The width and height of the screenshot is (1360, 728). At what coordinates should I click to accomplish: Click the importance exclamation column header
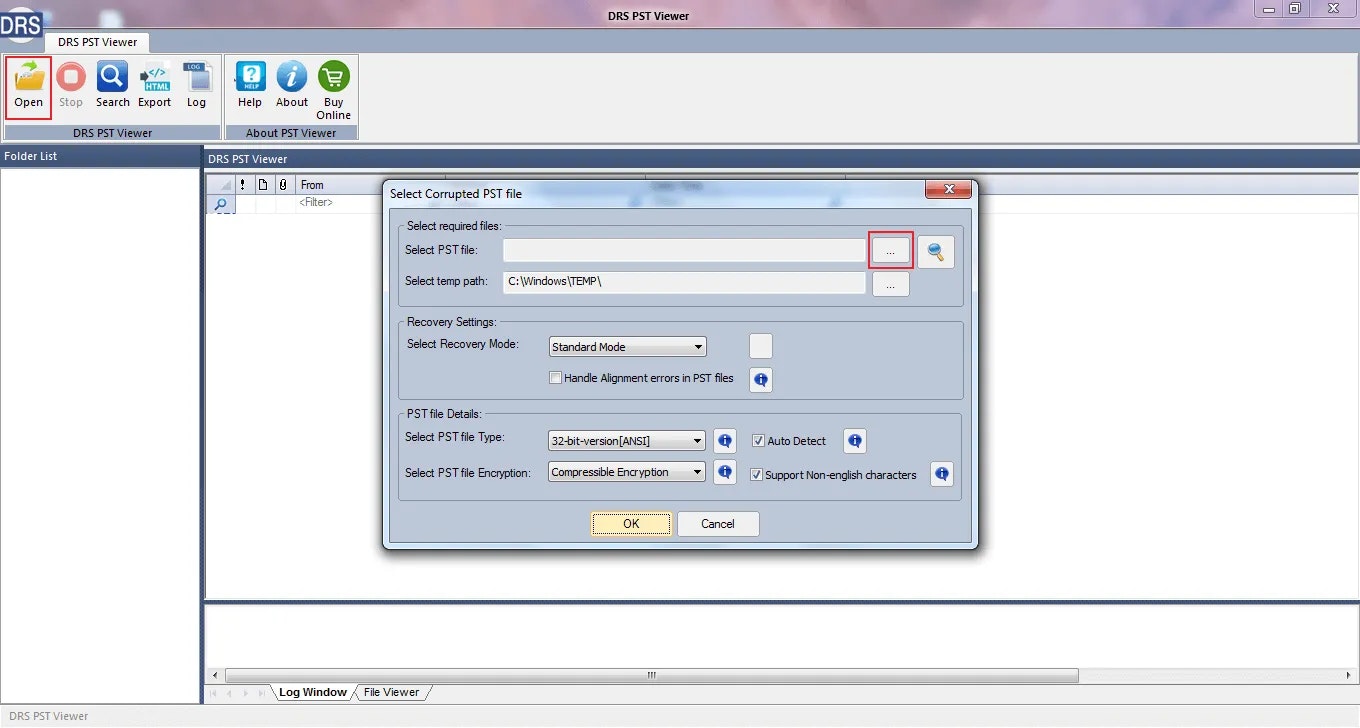pyautogui.click(x=243, y=185)
